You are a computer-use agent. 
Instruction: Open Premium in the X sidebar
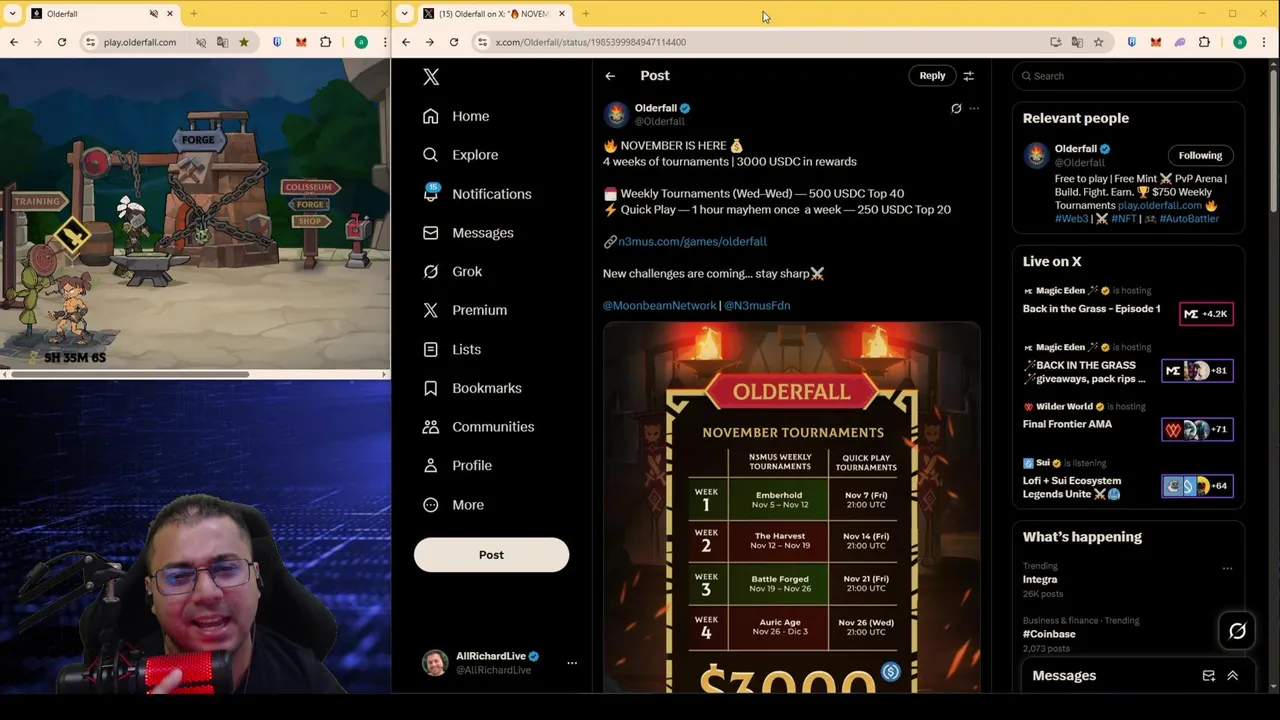(x=465, y=310)
